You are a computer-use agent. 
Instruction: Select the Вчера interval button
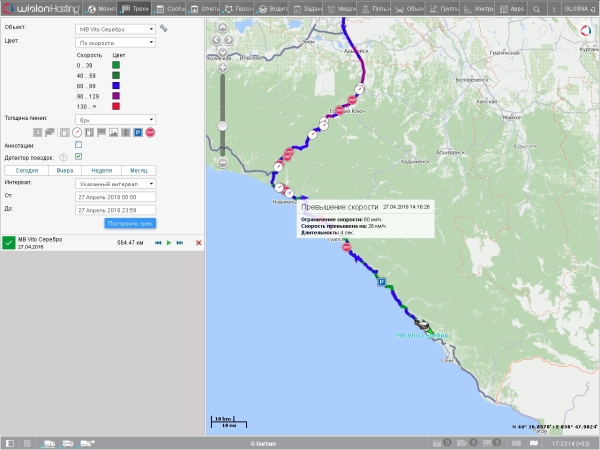point(65,170)
